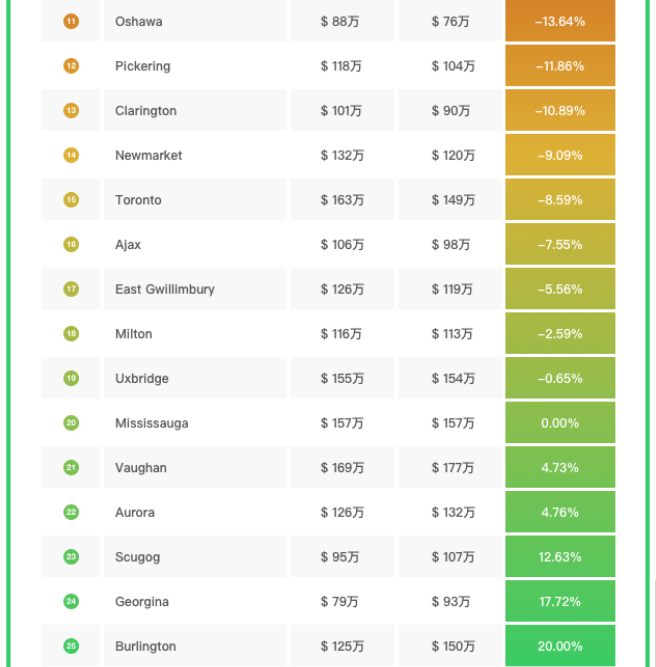The width and height of the screenshot is (656, 667).
Task: Click rank badge number 13 beside Clarington
Action: tap(71, 111)
